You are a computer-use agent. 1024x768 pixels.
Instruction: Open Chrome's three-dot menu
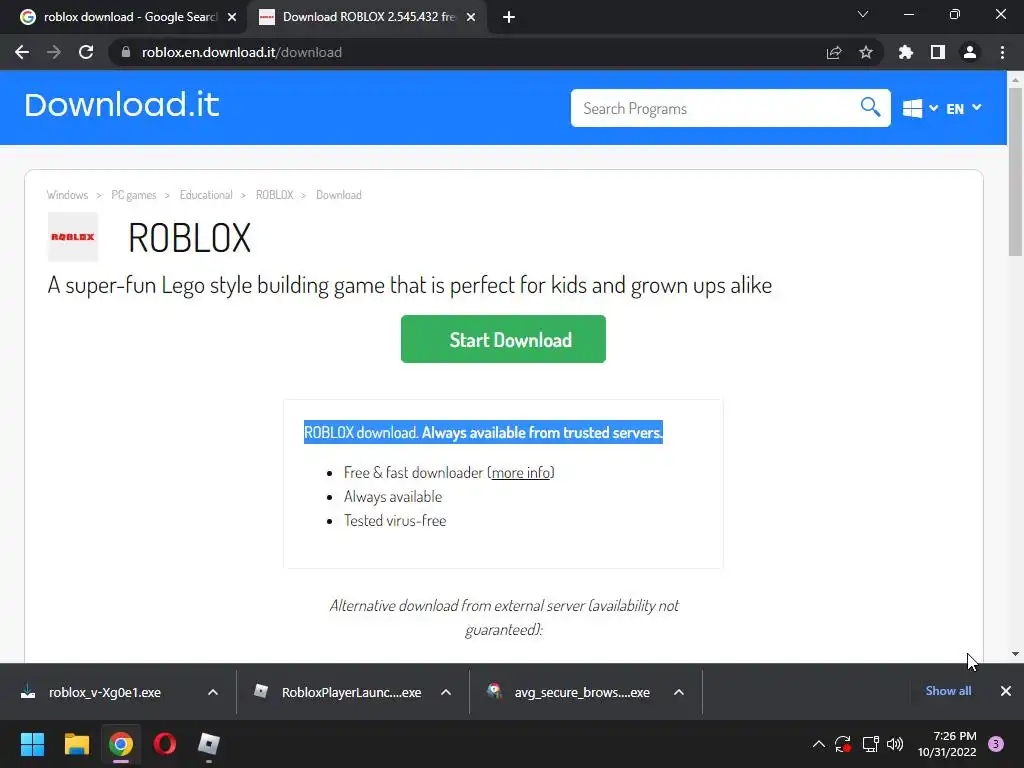[x=1002, y=52]
